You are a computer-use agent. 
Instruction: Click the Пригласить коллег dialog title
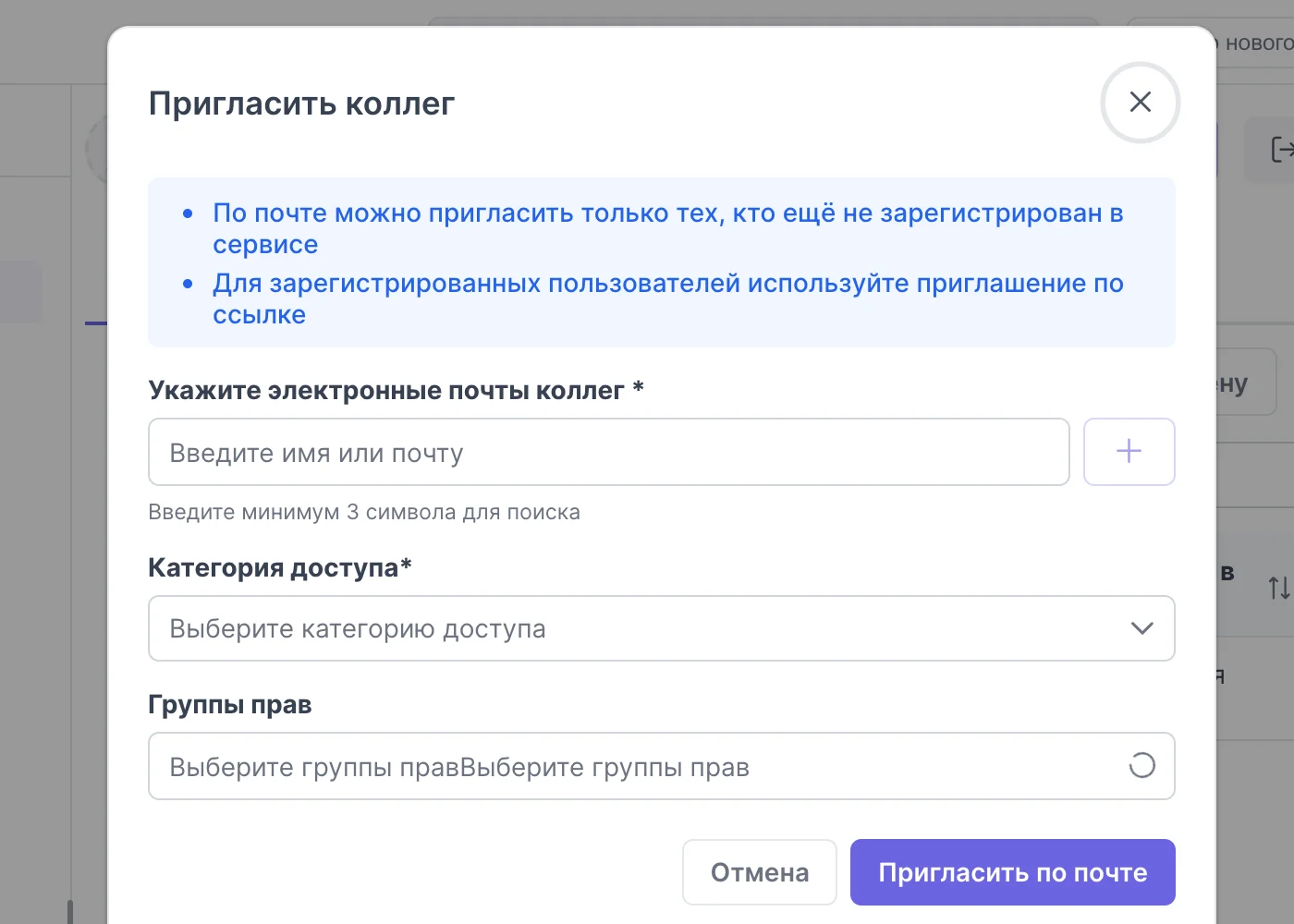[301, 103]
